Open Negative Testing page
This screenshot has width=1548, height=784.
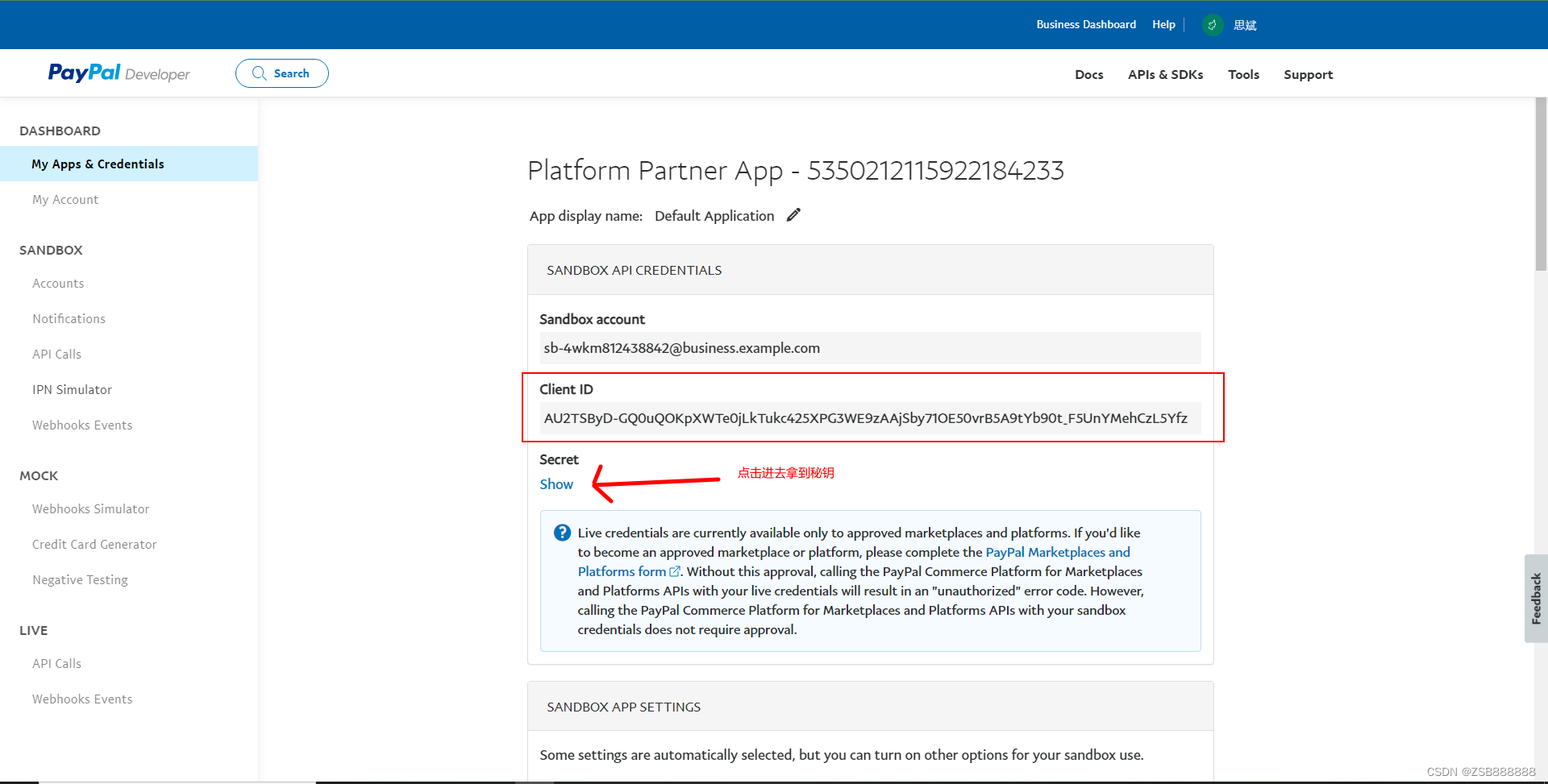(x=80, y=579)
